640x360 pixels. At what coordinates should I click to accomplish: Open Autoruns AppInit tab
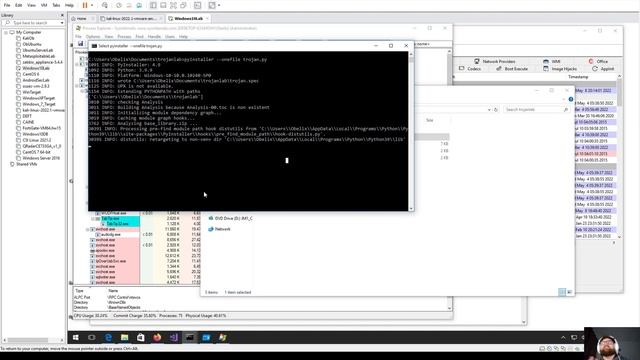tap(603, 69)
